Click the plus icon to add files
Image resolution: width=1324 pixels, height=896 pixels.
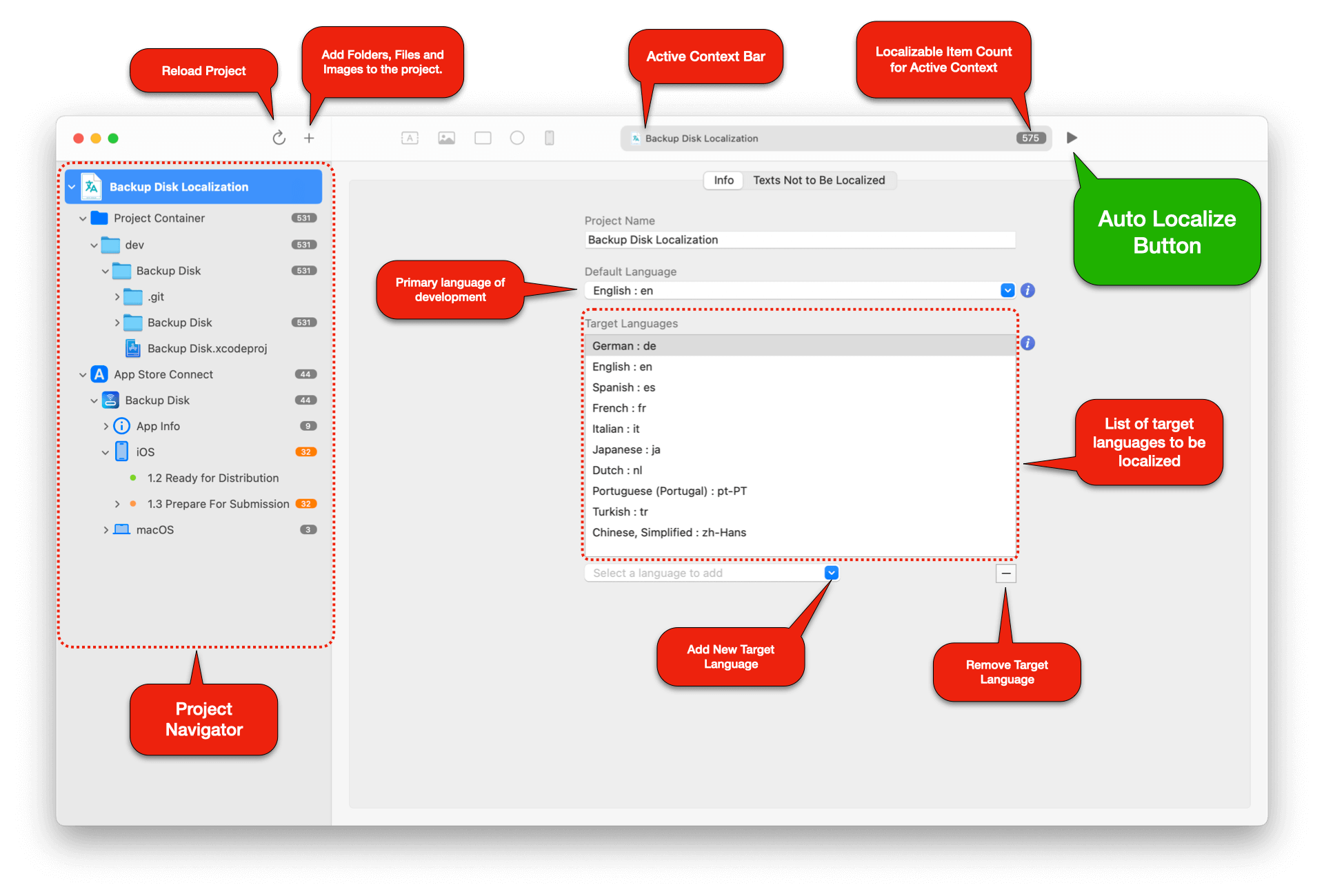coord(309,138)
